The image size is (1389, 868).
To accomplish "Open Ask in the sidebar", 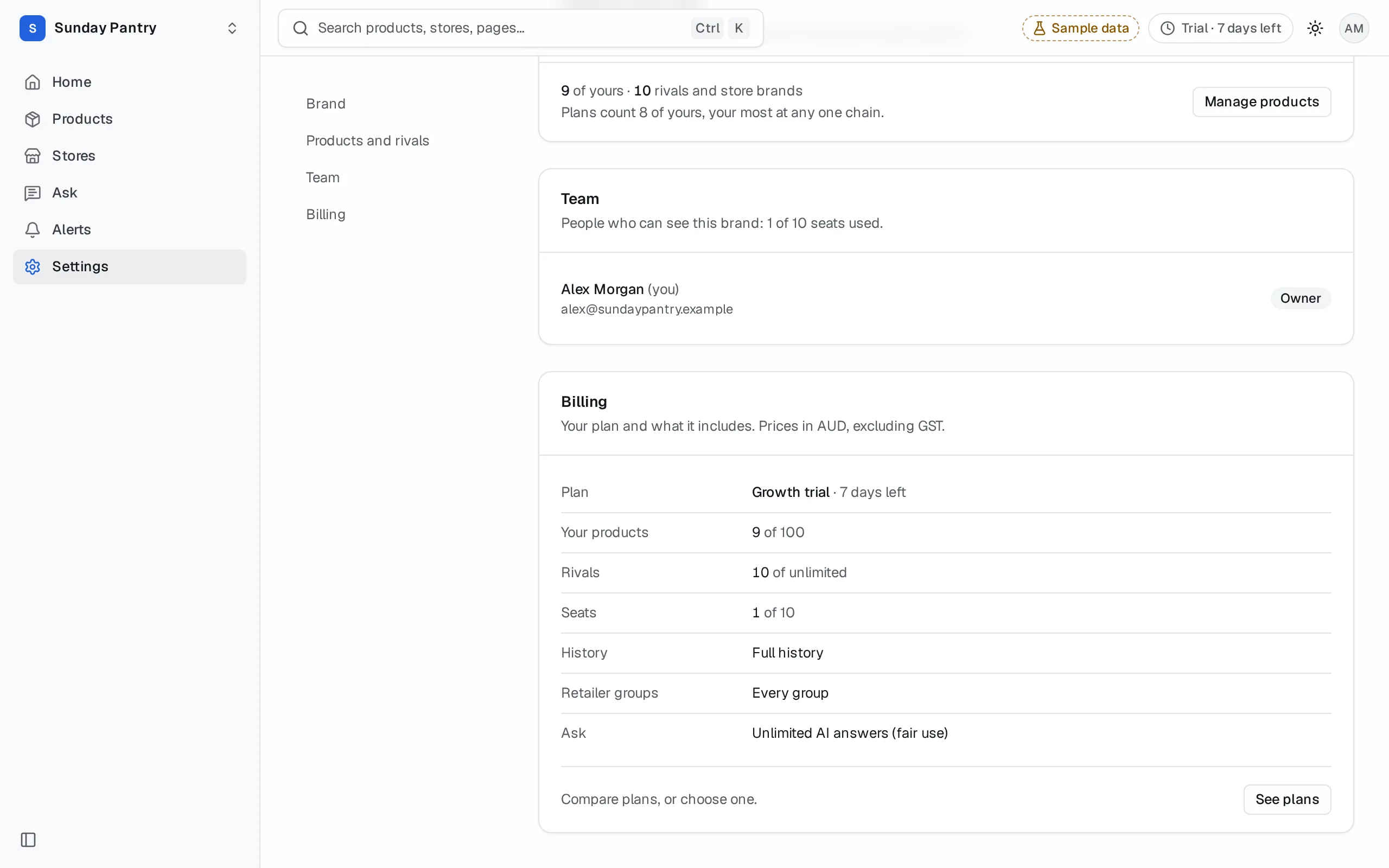I will [x=130, y=193].
